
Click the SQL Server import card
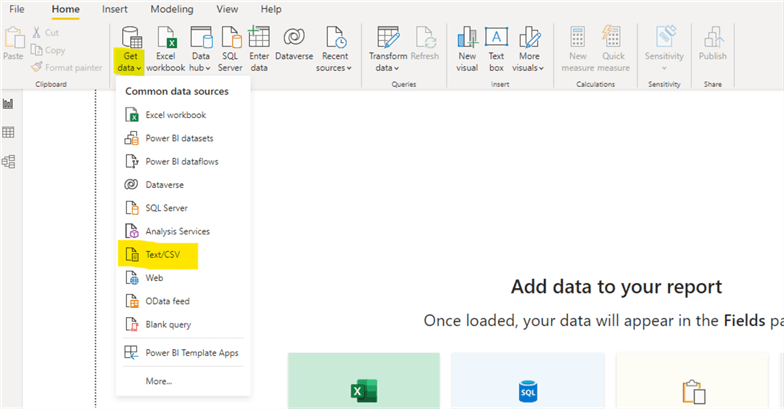point(528,381)
